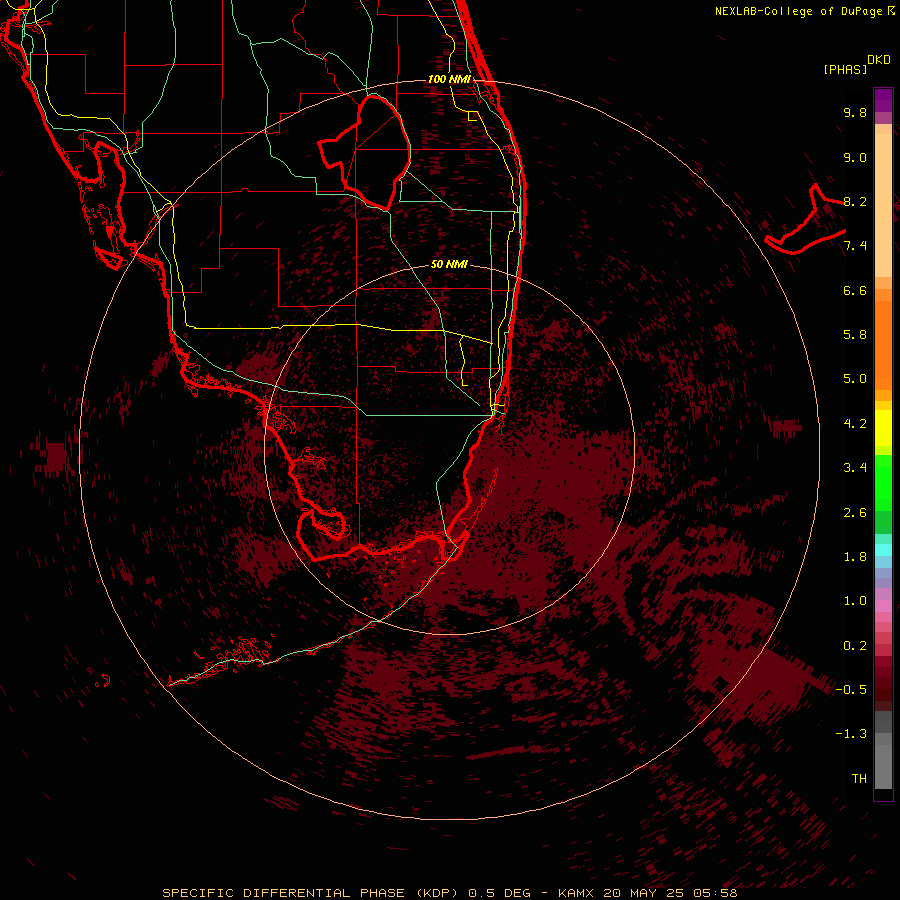Click the 0.2 scale value
Viewport: 900px width, 900px height.
pyautogui.click(x=855, y=646)
